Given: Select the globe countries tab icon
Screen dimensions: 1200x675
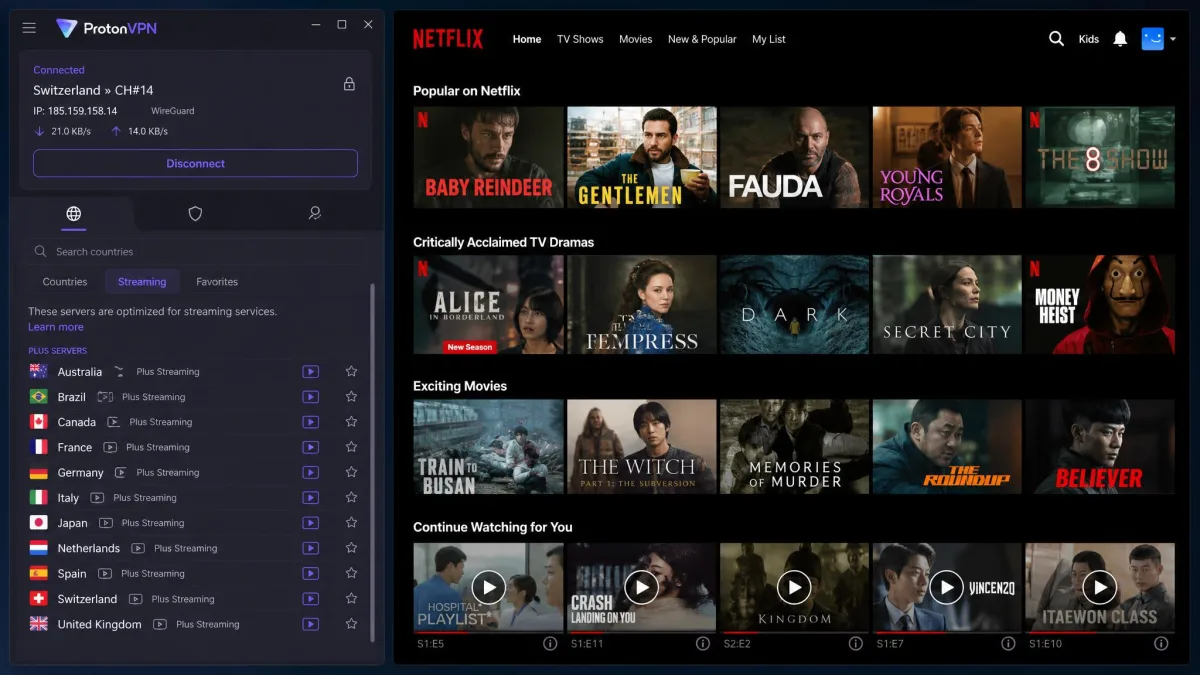Looking at the screenshot, I should pos(74,213).
